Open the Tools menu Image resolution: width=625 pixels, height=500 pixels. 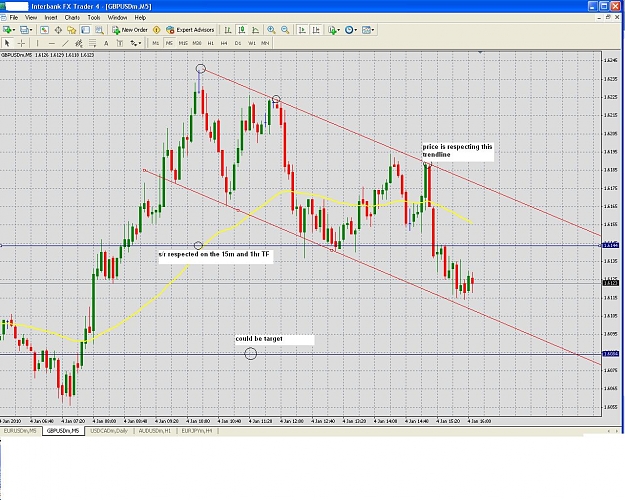point(94,18)
